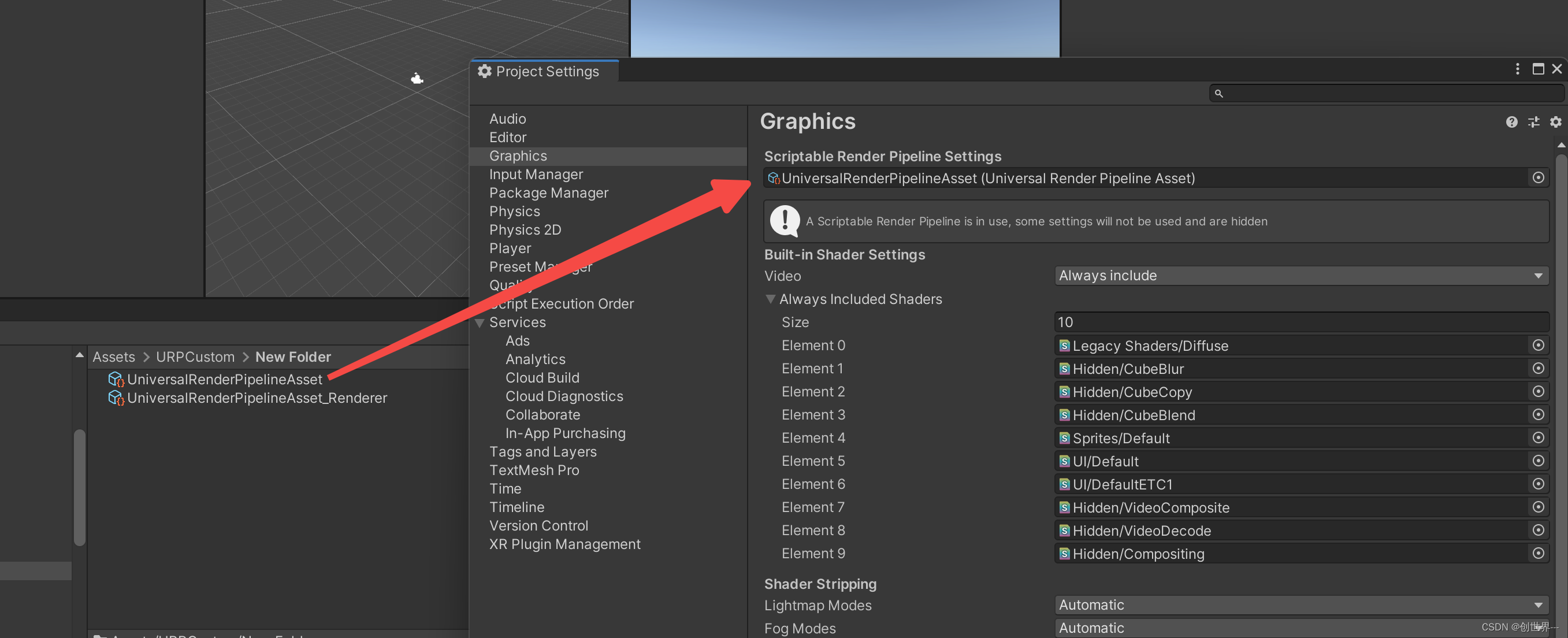Click the search icon in Project Settings
Screen dimensions: 1568x638
pyautogui.click(x=1218, y=93)
